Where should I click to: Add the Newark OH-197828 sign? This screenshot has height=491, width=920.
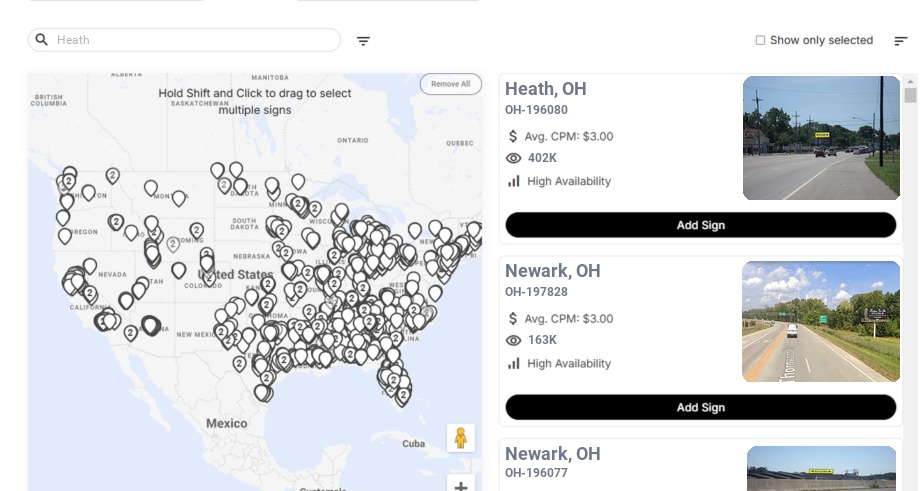700,407
